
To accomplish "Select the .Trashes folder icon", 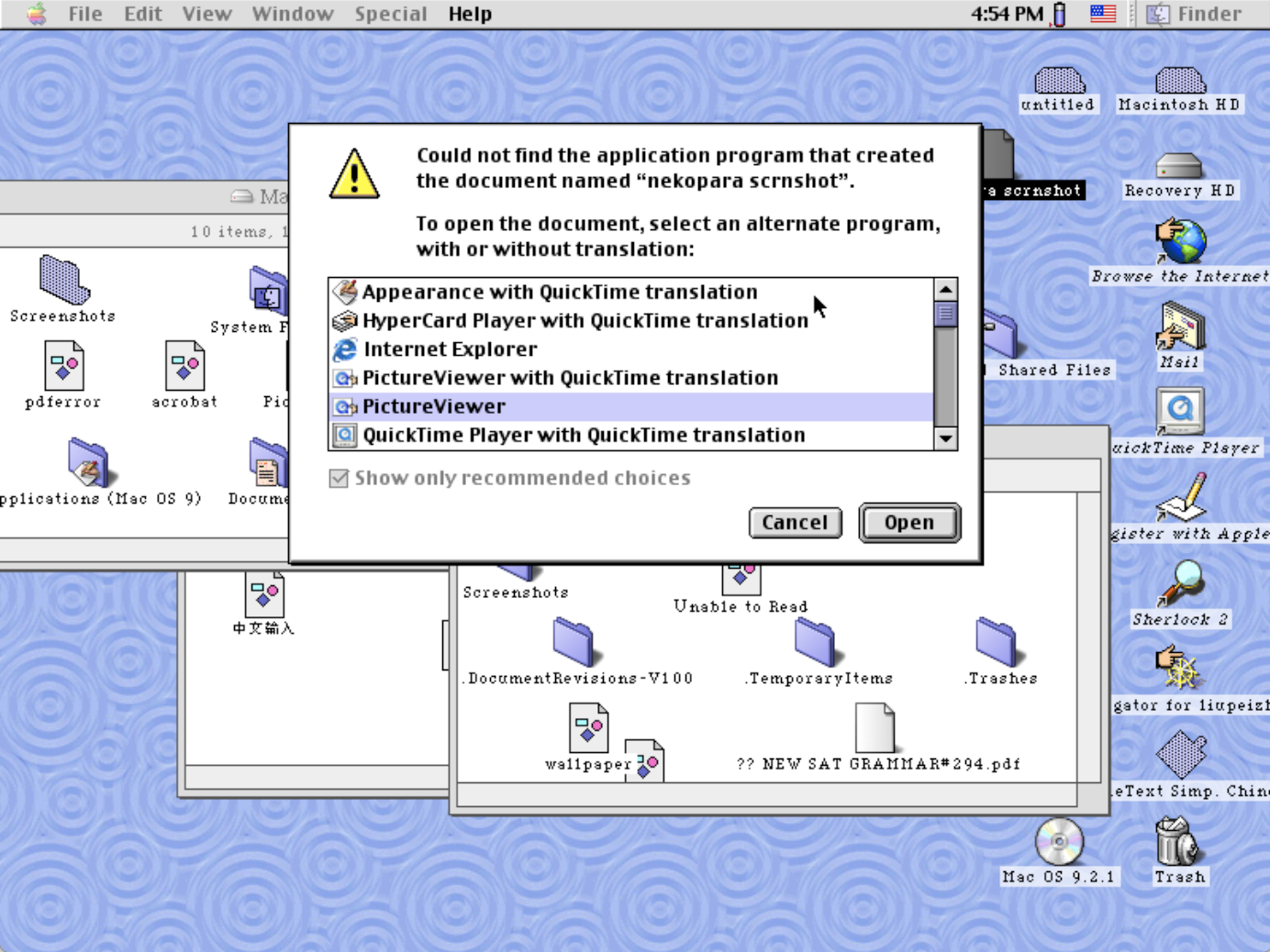I will [x=997, y=642].
